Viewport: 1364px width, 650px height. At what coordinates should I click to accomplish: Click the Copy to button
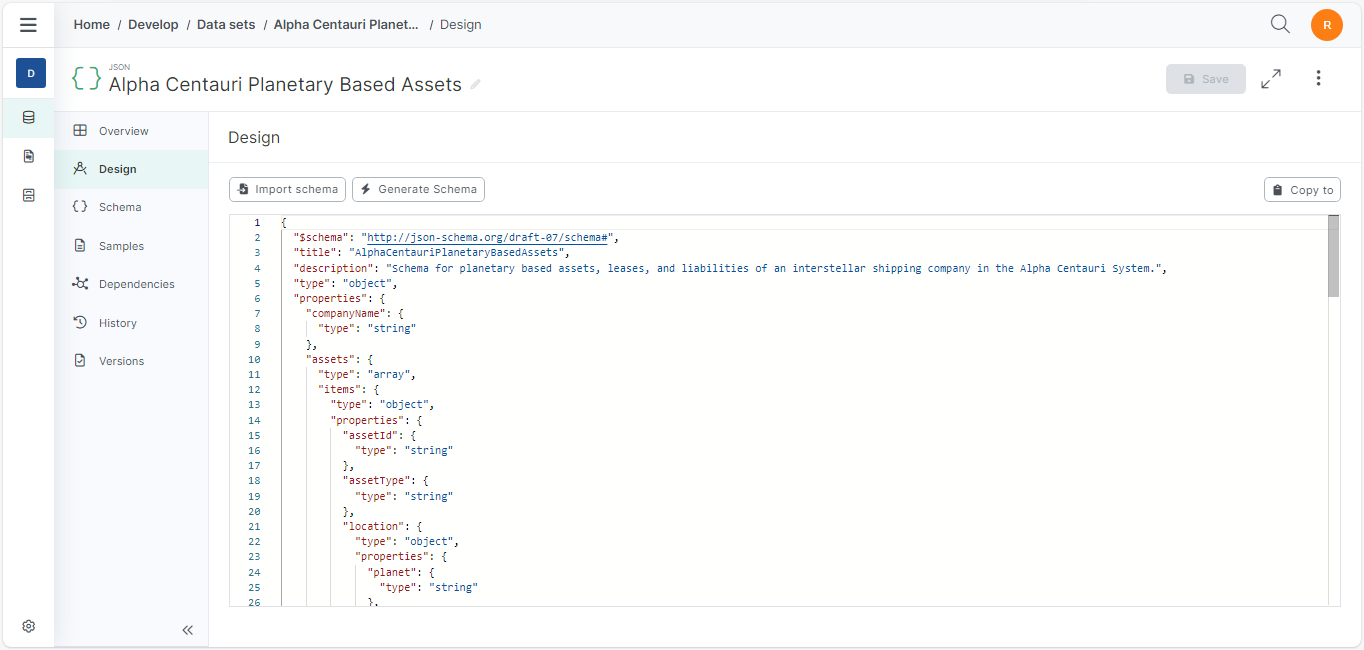[1302, 190]
